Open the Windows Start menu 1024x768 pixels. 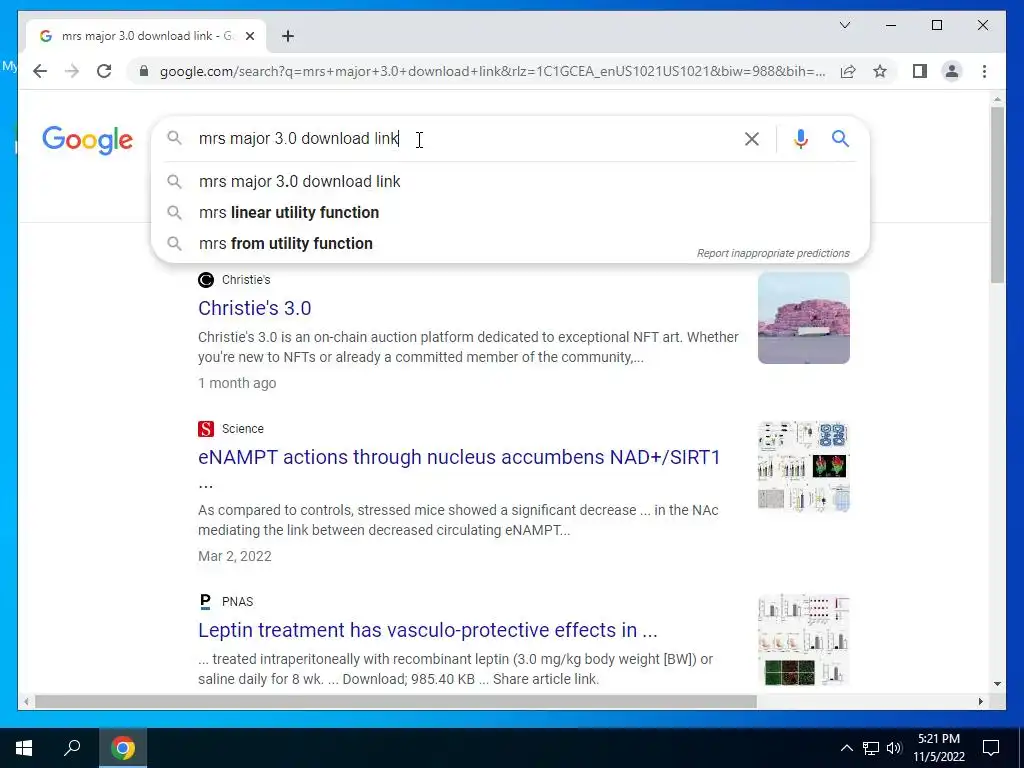(24, 748)
